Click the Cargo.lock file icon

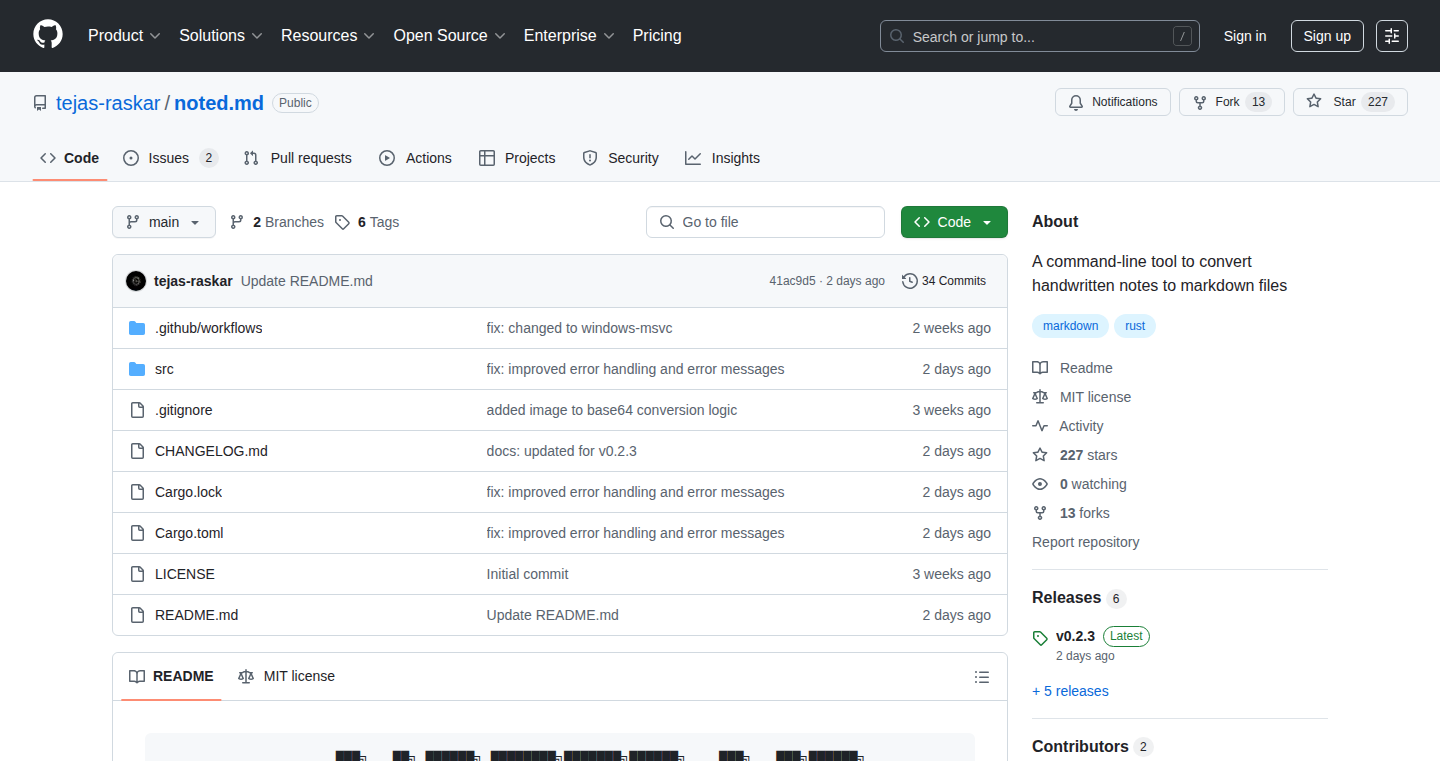(x=137, y=492)
